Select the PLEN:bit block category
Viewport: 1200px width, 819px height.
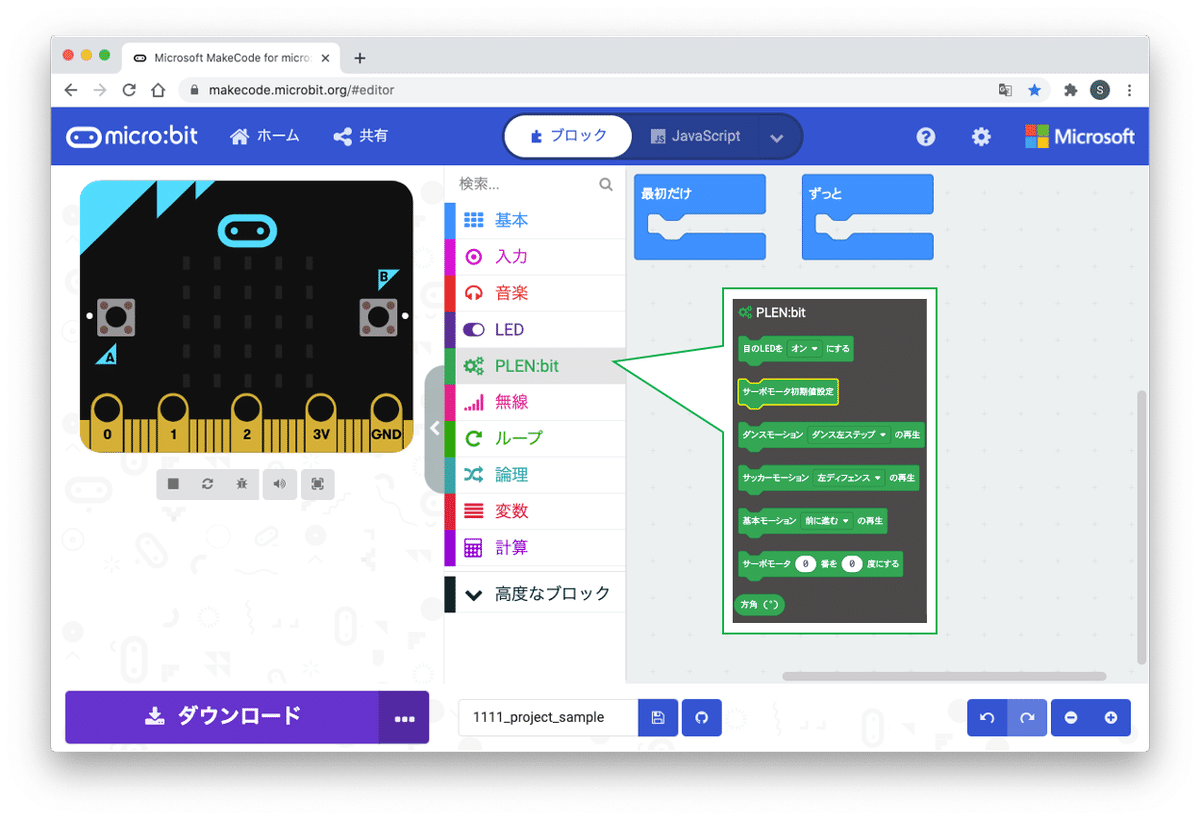pyautogui.click(x=535, y=366)
